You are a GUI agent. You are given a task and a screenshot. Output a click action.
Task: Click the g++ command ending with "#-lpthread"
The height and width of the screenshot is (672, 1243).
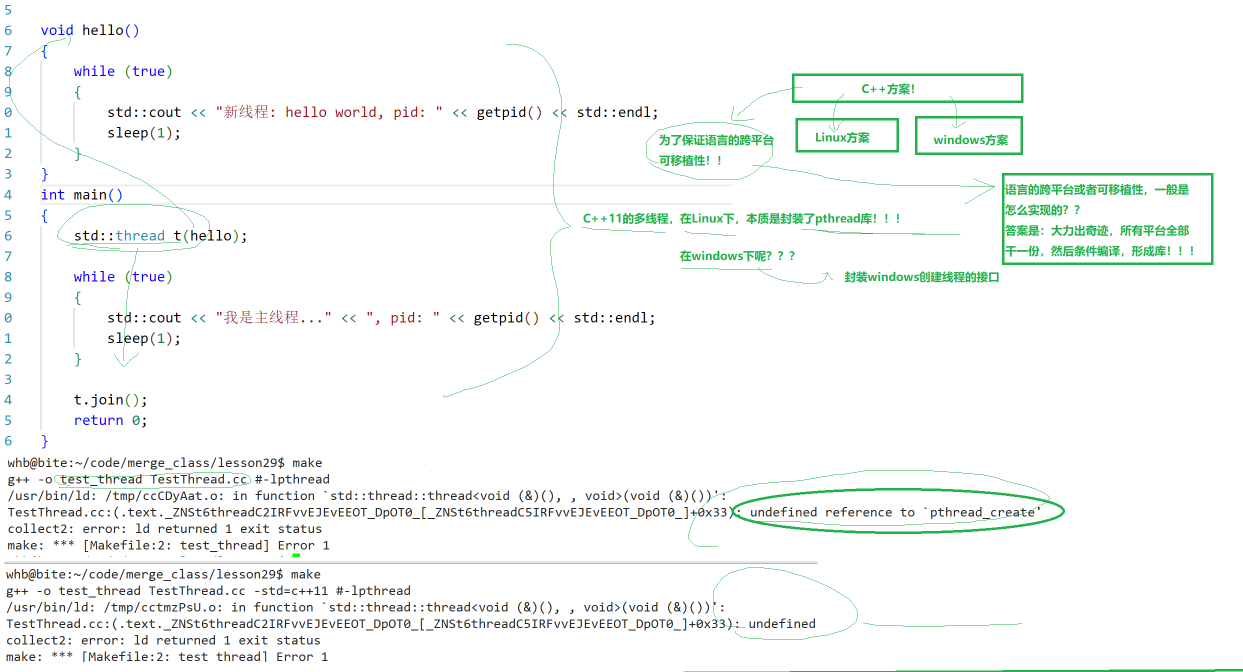168,479
